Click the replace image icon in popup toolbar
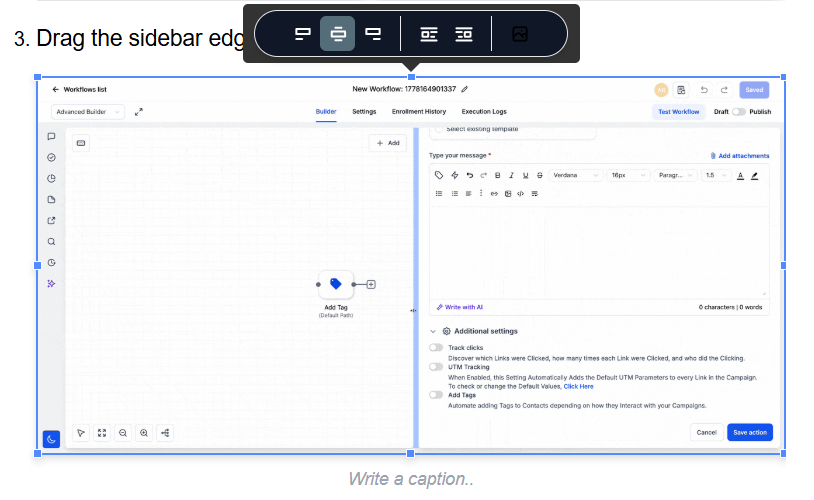 coord(520,34)
